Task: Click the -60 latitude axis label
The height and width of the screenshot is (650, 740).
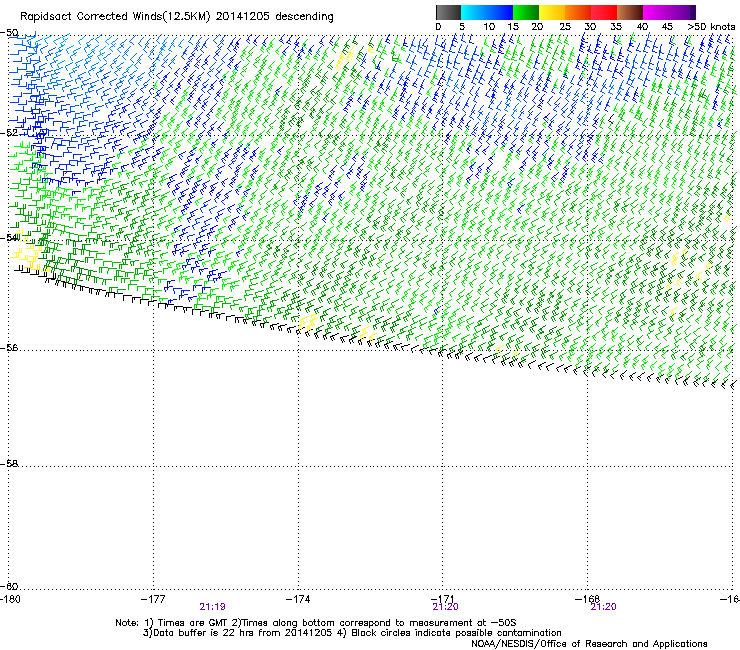Action: coord(9,586)
